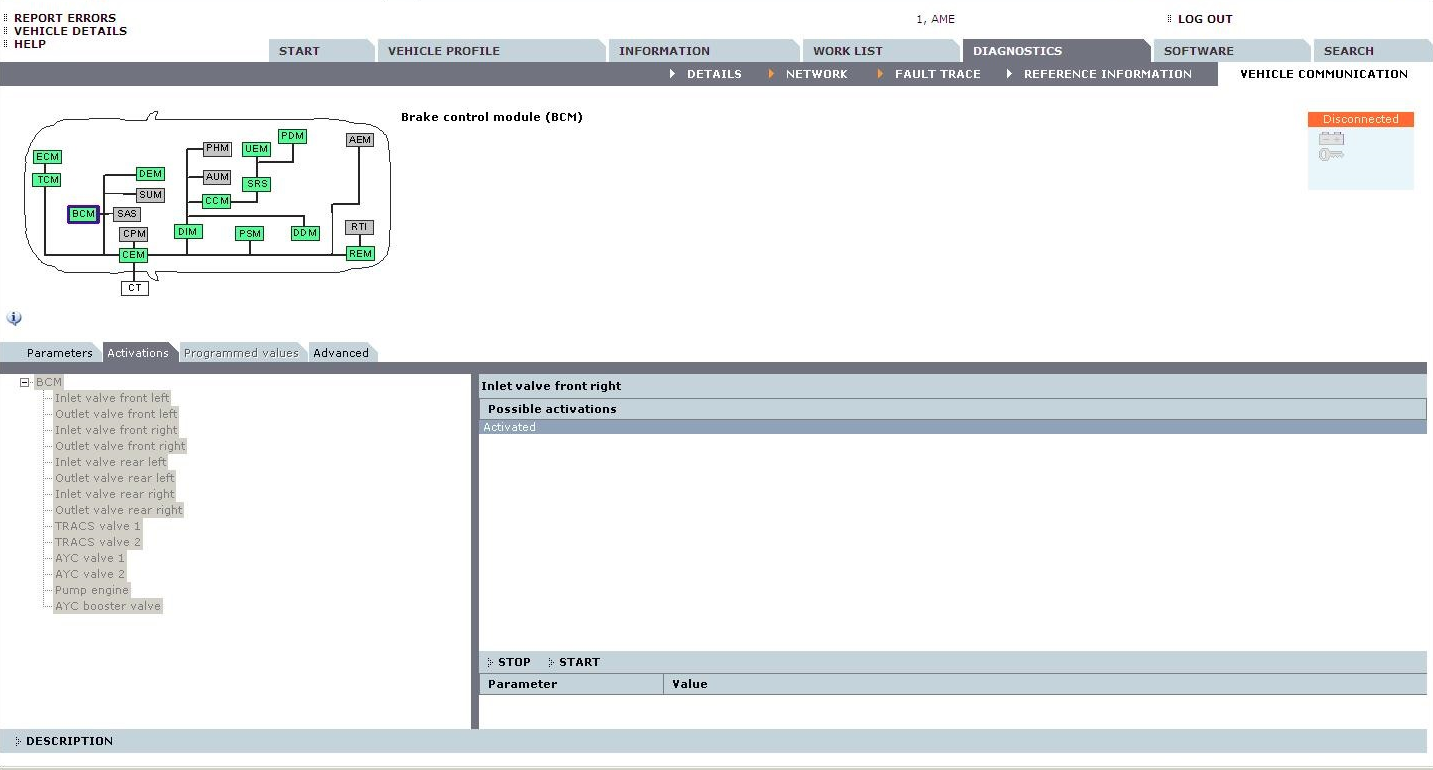Click the LOG OUT link

coord(1204,19)
